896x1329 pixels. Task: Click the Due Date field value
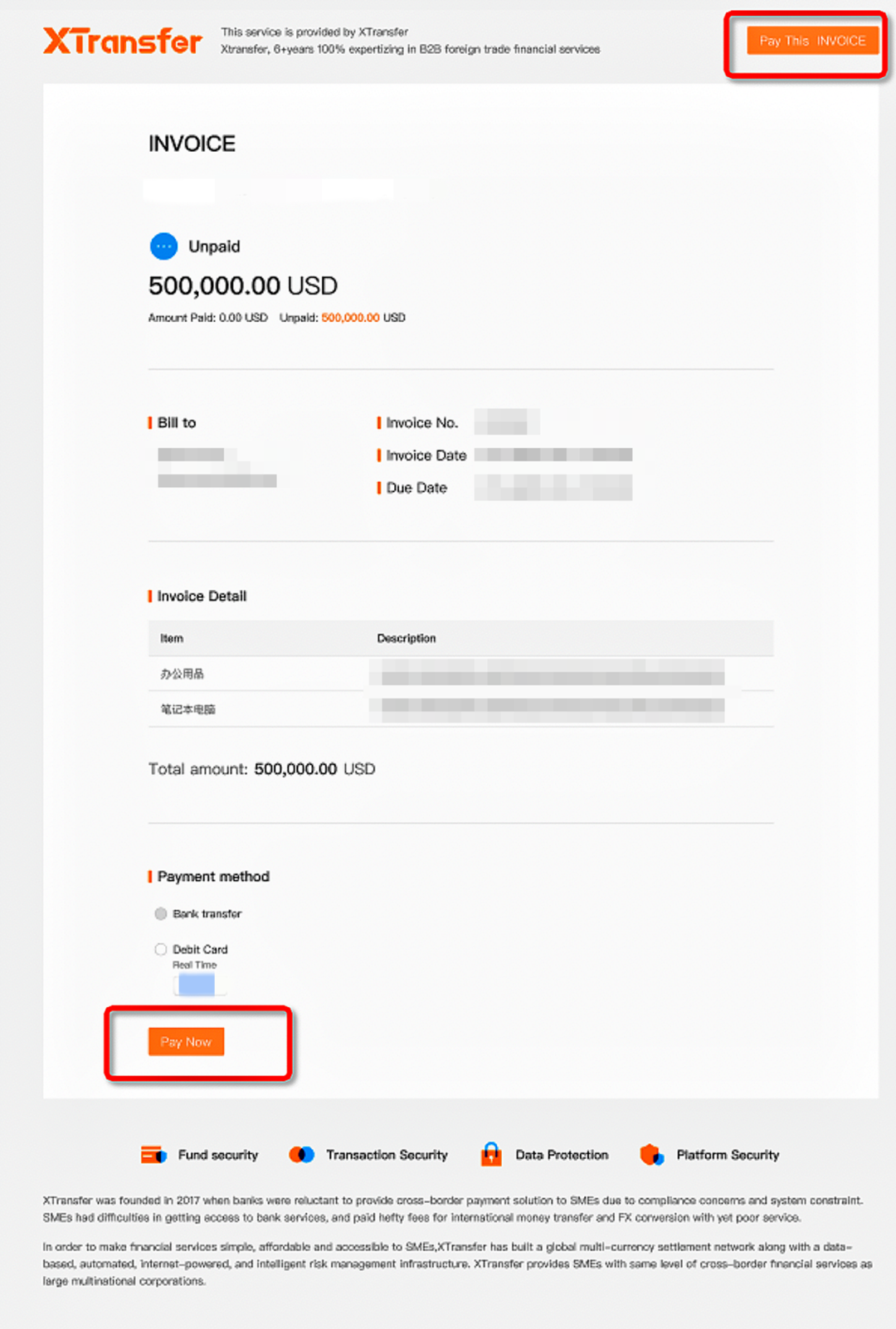click(553, 488)
